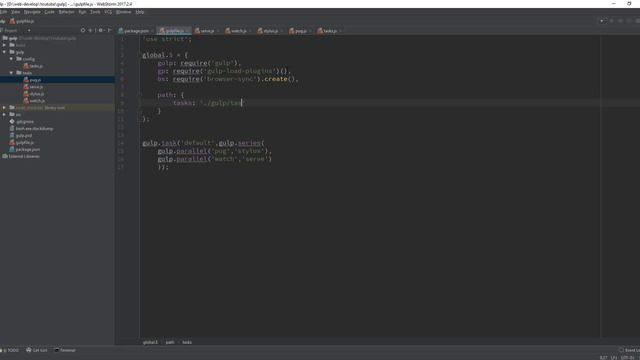Click the collapse-all icon in Project panel header
Viewport: 640px width, 360px height.
tap(91, 30)
